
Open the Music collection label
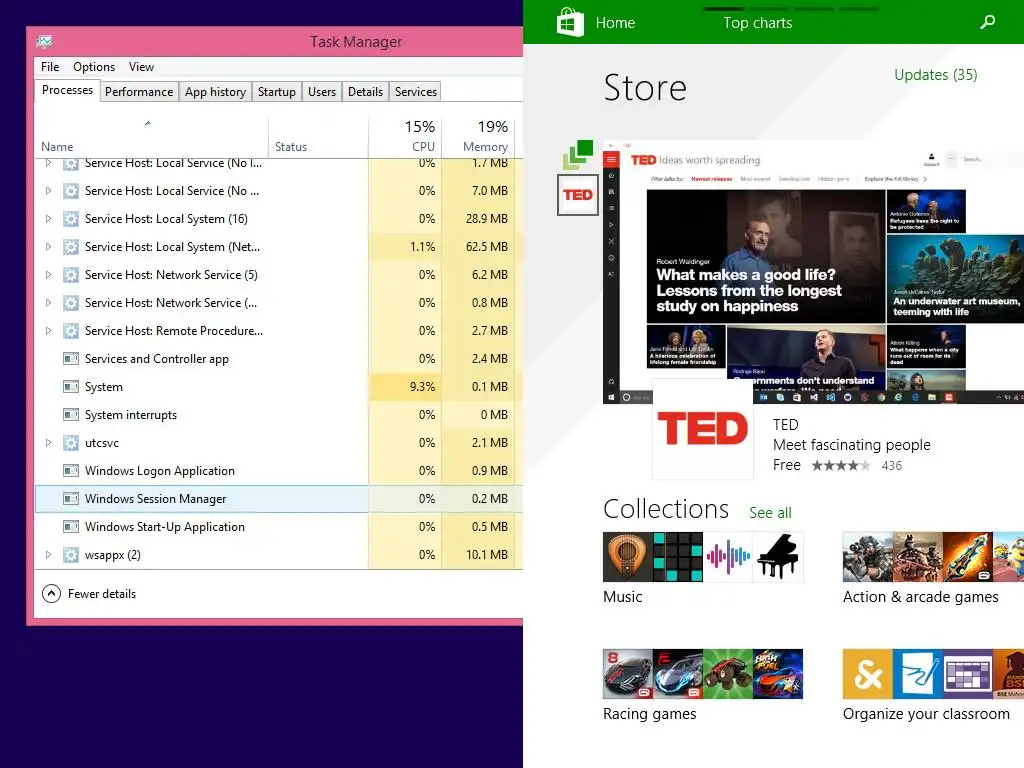coord(623,597)
